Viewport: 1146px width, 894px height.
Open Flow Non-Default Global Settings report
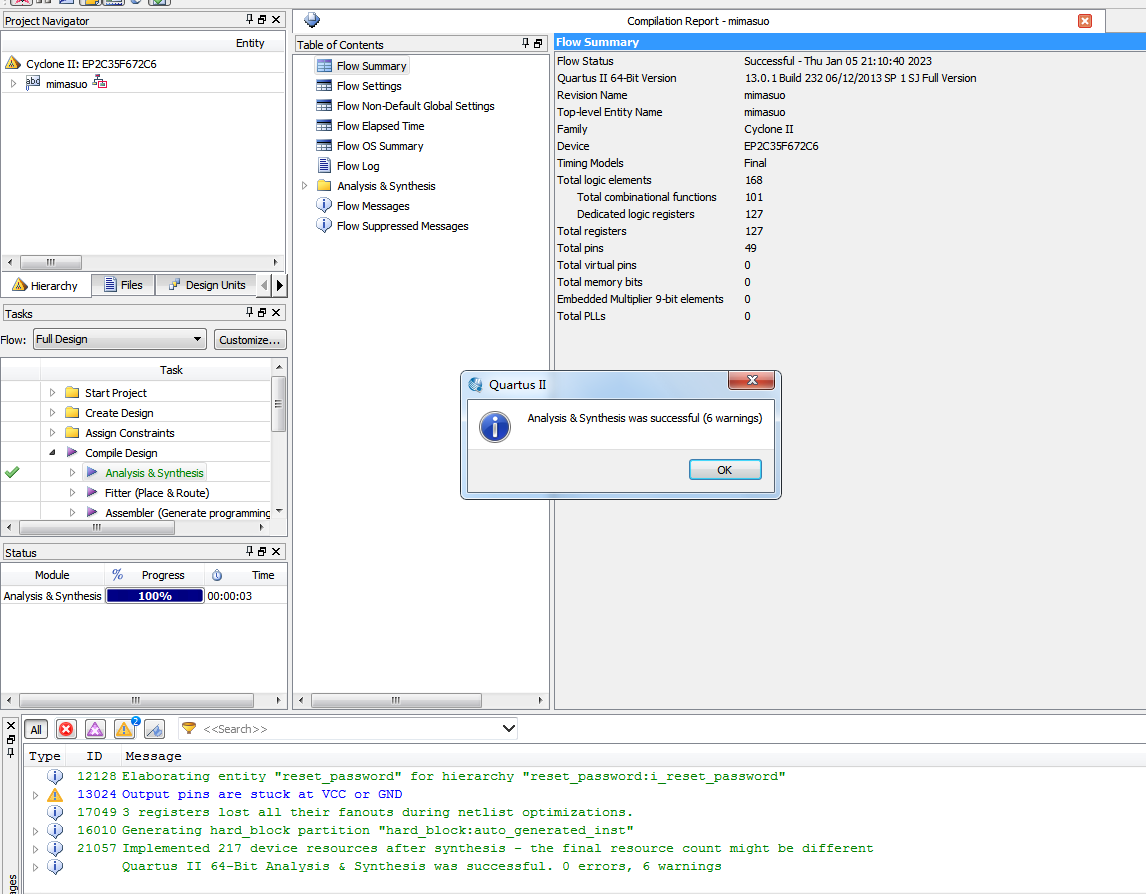coord(415,106)
